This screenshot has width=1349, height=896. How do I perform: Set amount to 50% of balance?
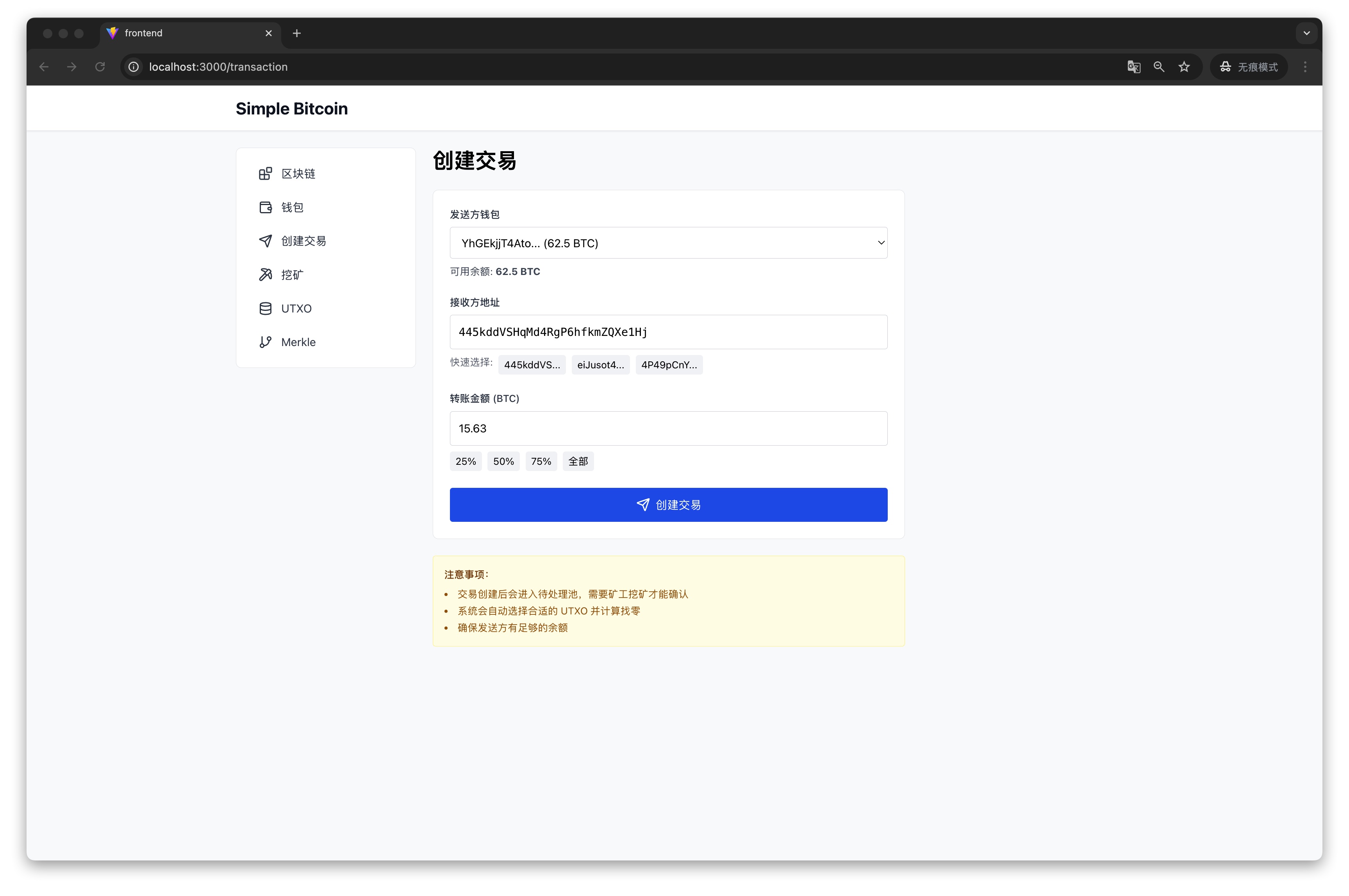pyautogui.click(x=503, y=462)
